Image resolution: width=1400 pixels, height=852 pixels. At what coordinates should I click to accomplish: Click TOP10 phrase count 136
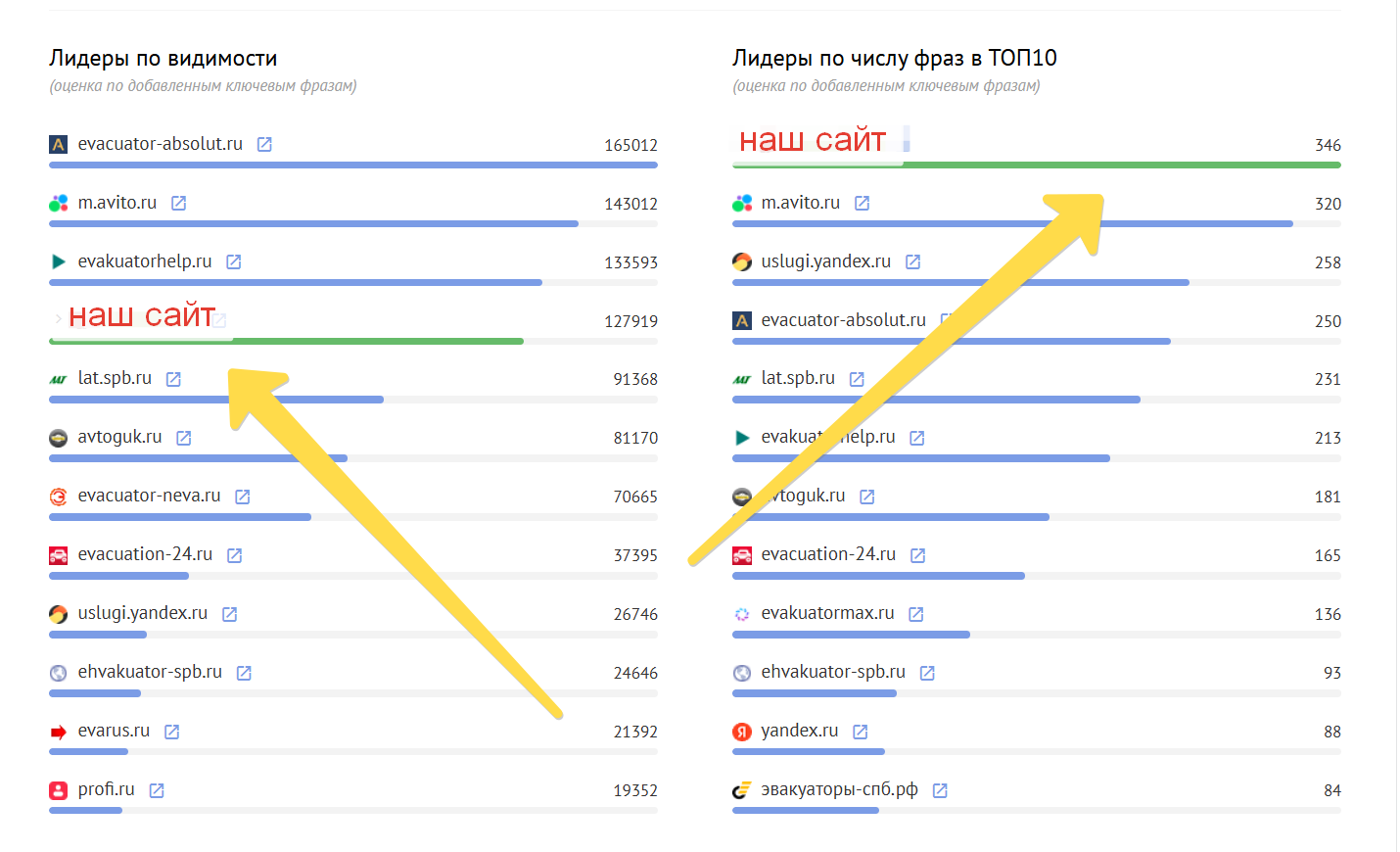click(x=1328, y=614)
